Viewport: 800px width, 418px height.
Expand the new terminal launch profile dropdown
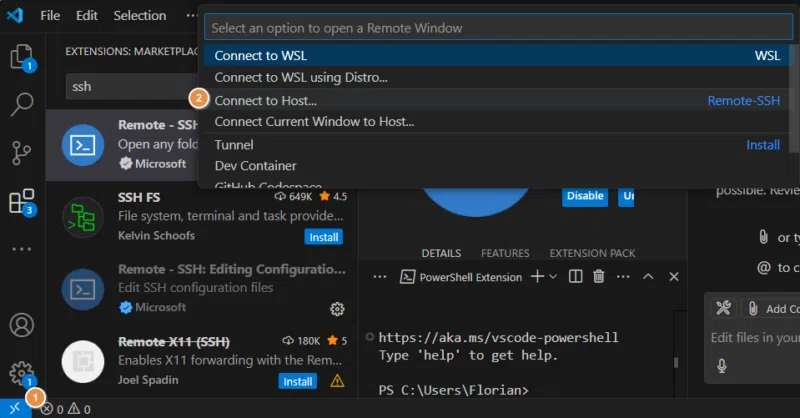(x=553, y=277)
